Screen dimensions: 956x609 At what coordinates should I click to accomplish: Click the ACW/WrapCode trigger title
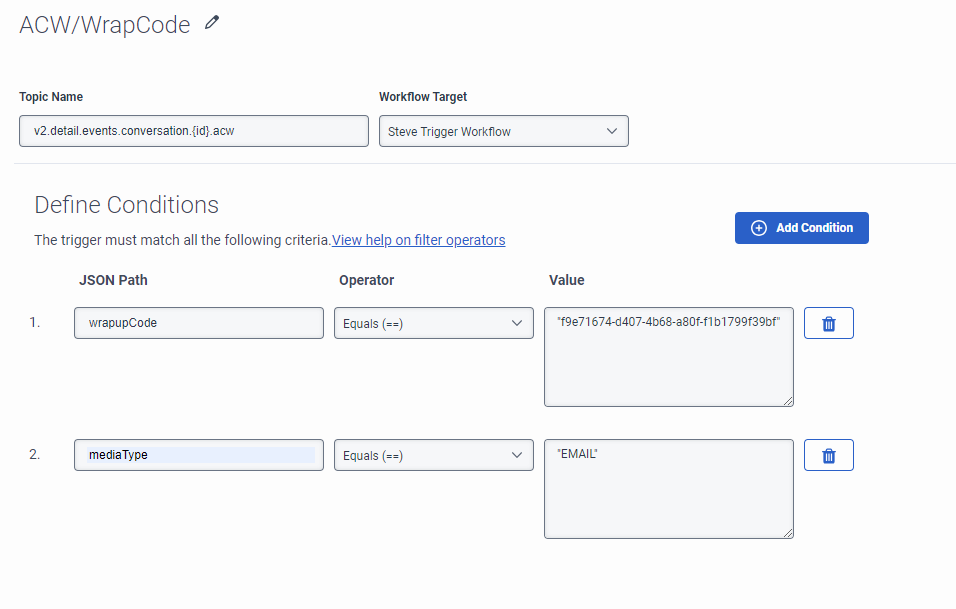pos(105,25)
